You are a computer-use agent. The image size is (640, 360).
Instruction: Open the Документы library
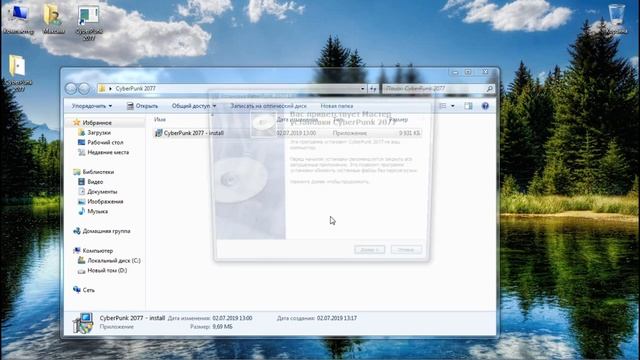(x=102, y=191)
